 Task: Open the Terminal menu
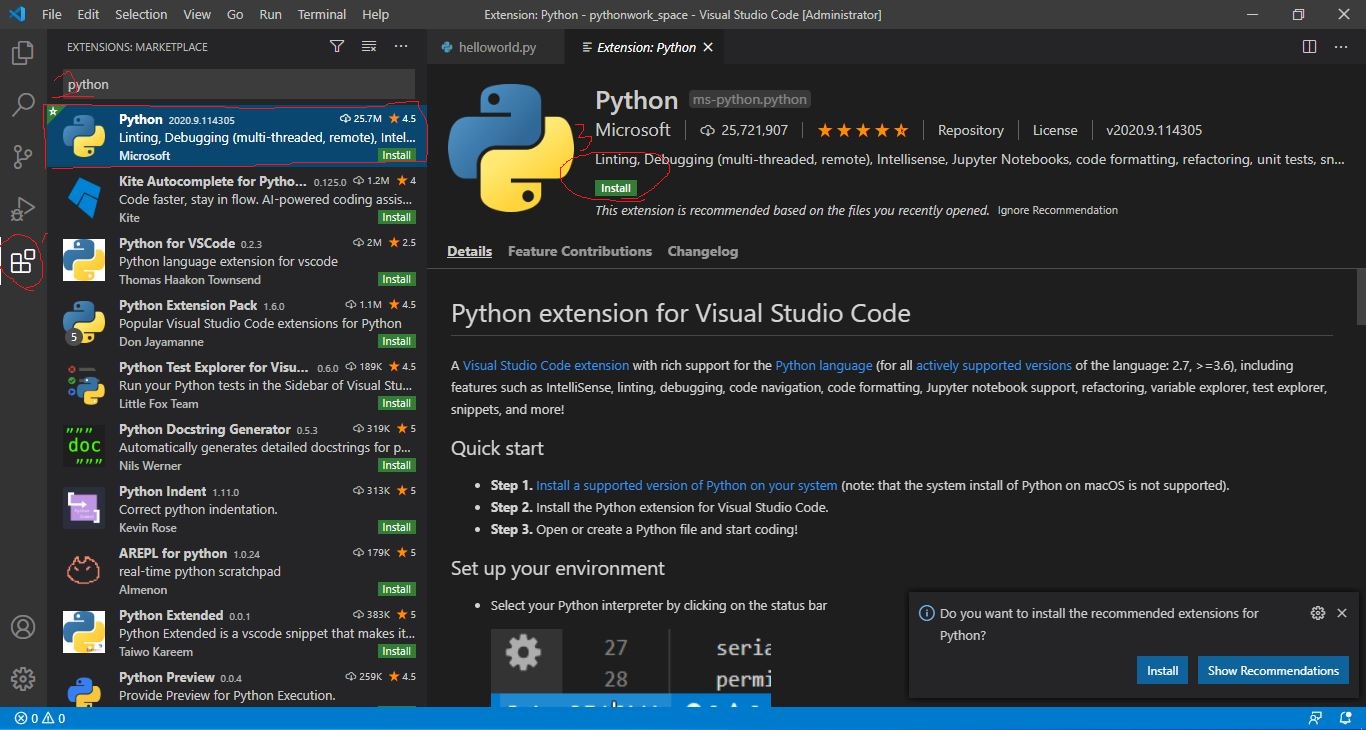click(322, 15)
